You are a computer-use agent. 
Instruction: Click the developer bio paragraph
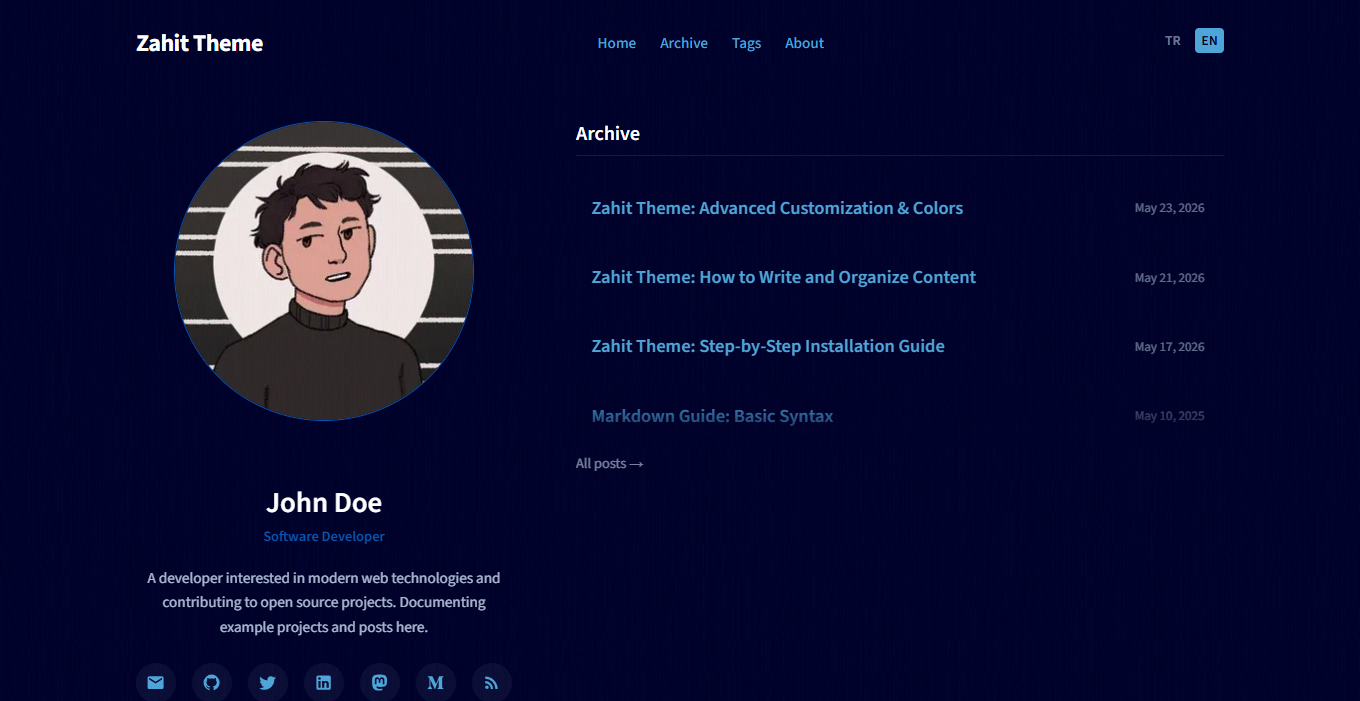pyautogui.click(x=324, y=602)
